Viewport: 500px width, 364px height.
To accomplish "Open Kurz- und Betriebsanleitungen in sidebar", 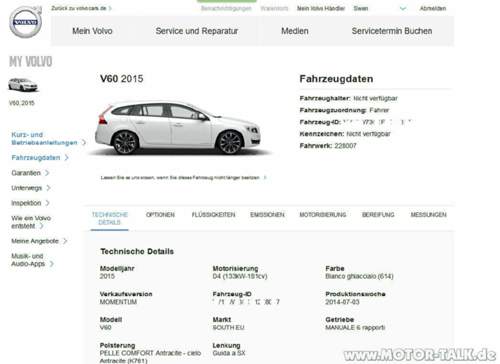I will tap(44, 139).
